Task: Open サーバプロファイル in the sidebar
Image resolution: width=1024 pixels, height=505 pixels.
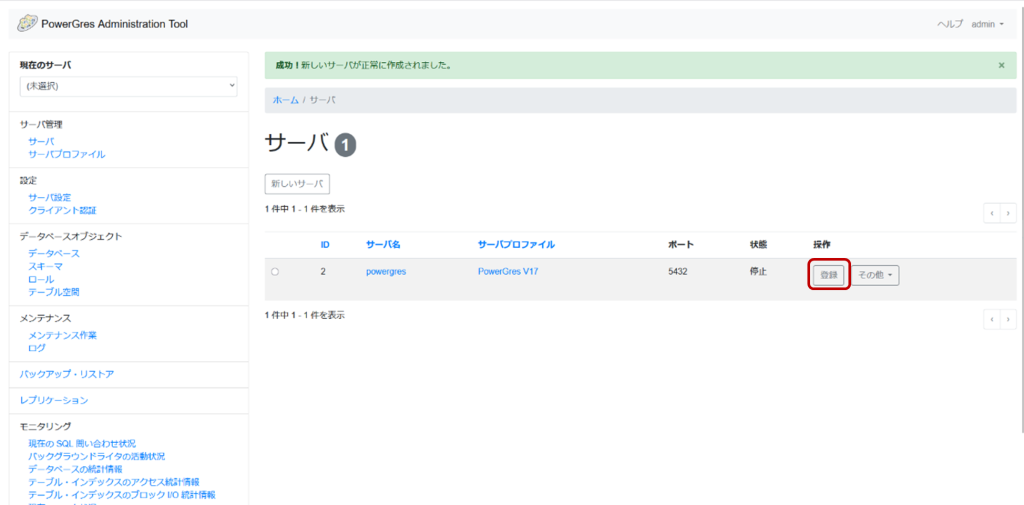Action: (67, 155)
